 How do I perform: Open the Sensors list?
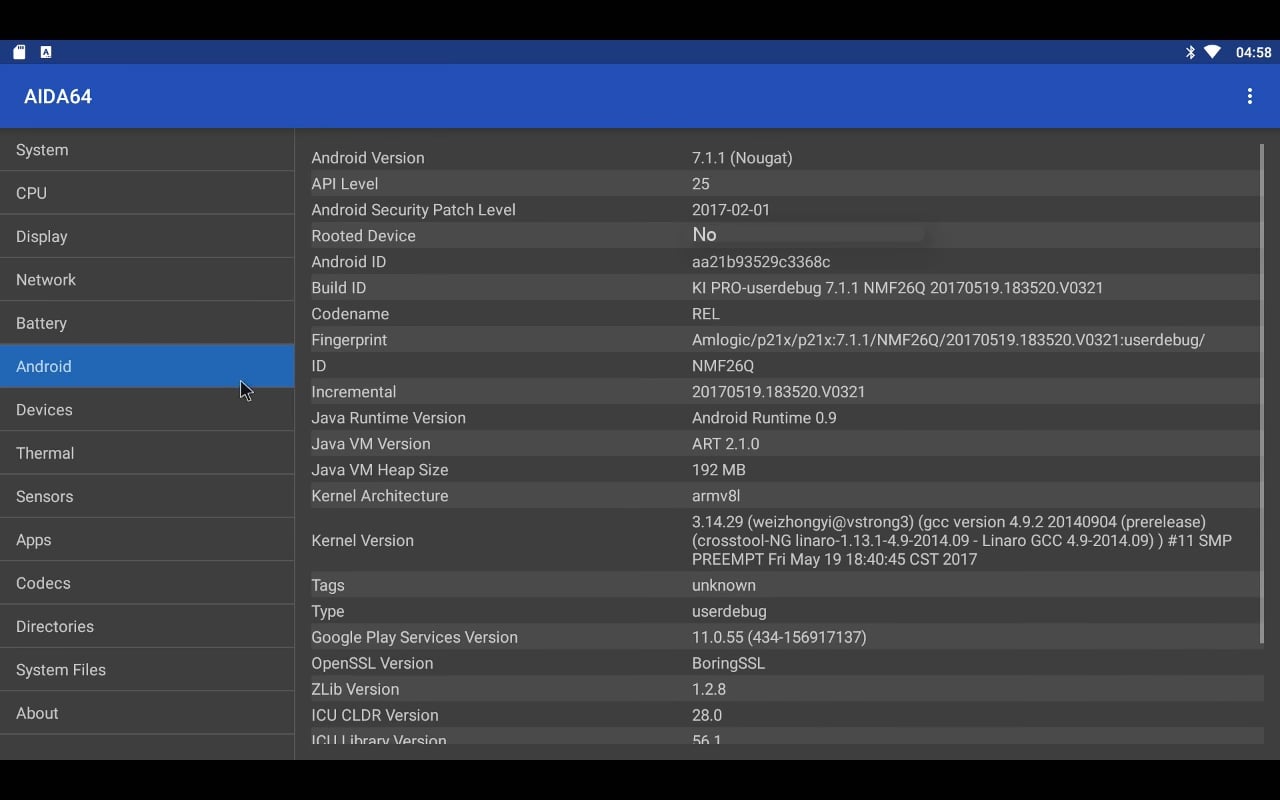tap(147, 496)
